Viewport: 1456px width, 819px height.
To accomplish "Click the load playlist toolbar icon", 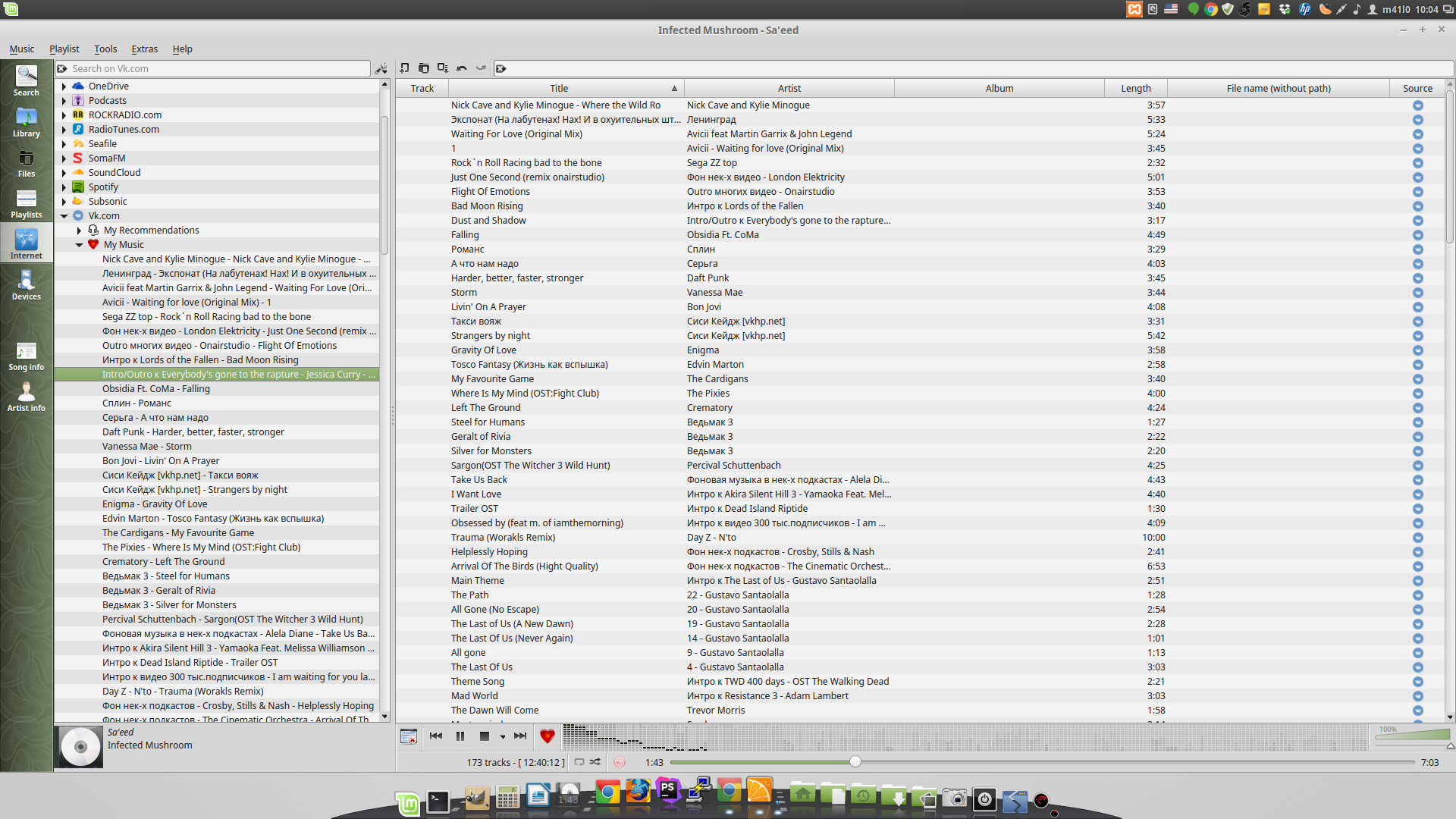I will tap(423, 68).
